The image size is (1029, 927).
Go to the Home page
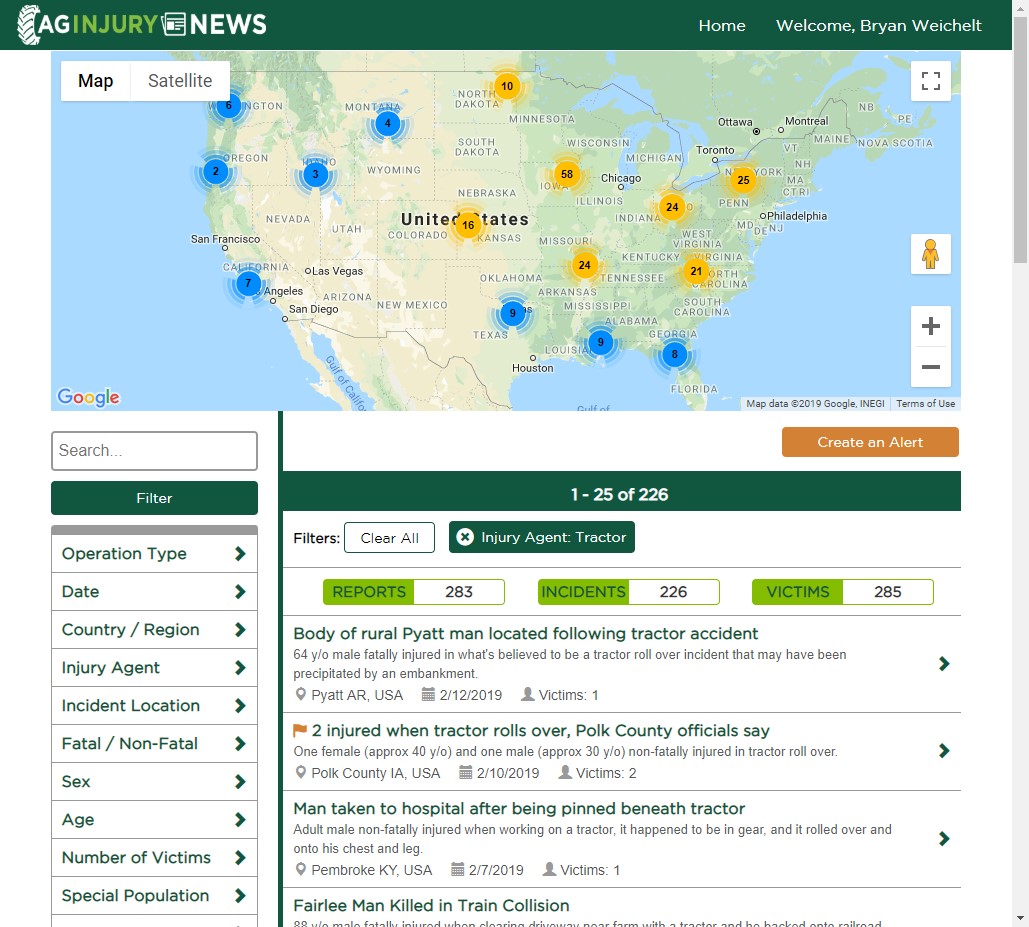click(x=722, y=26)
